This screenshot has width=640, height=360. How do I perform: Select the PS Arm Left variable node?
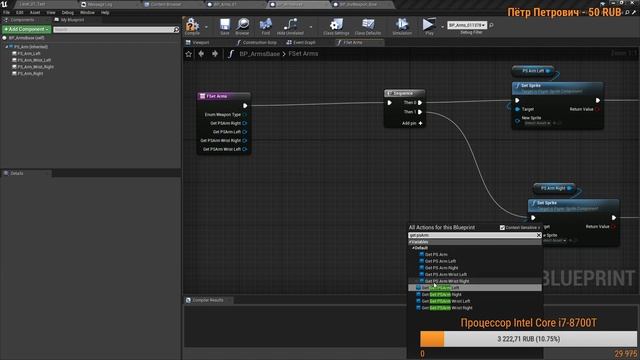point(533,71)
